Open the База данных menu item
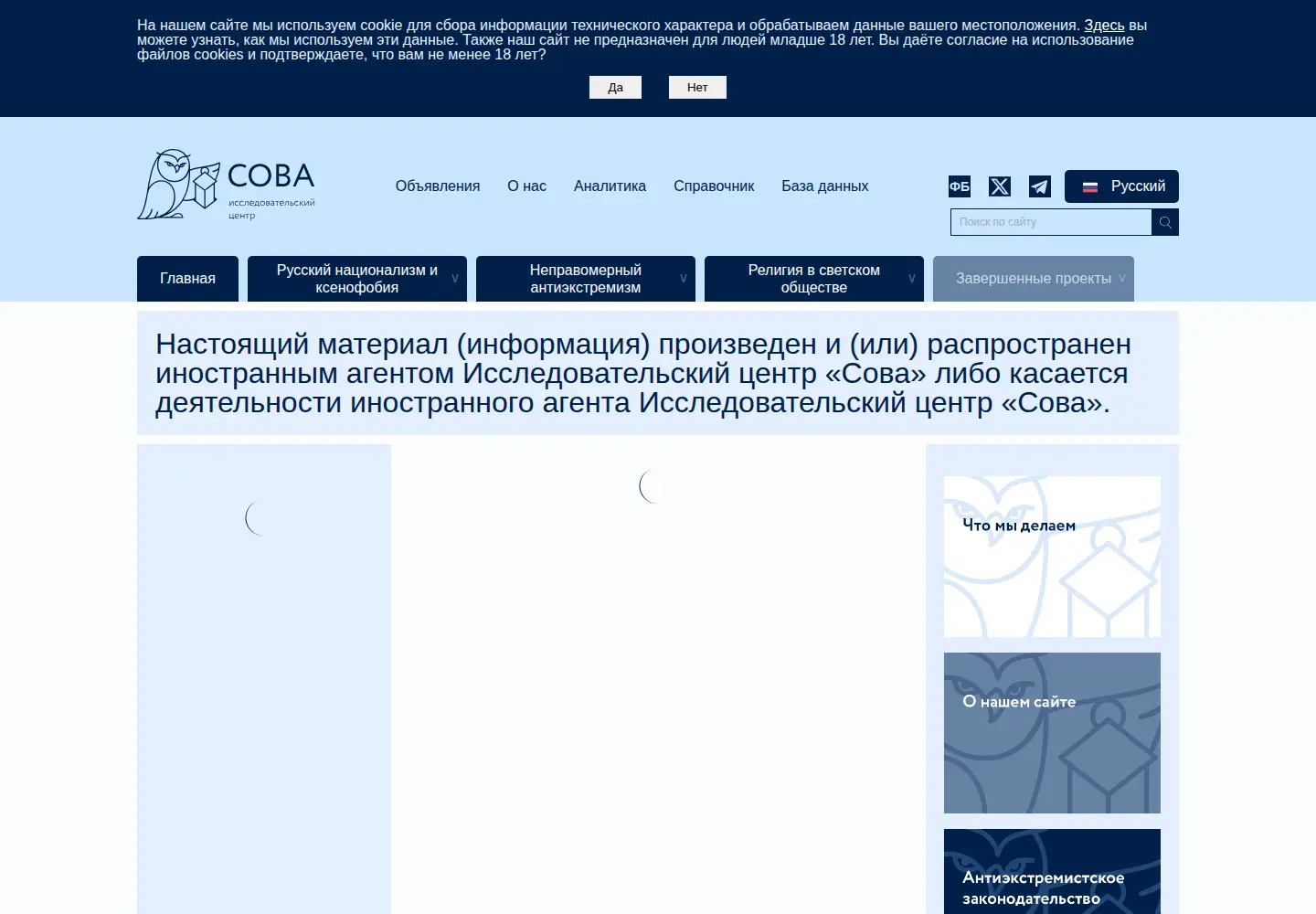 tap(825, 186)
